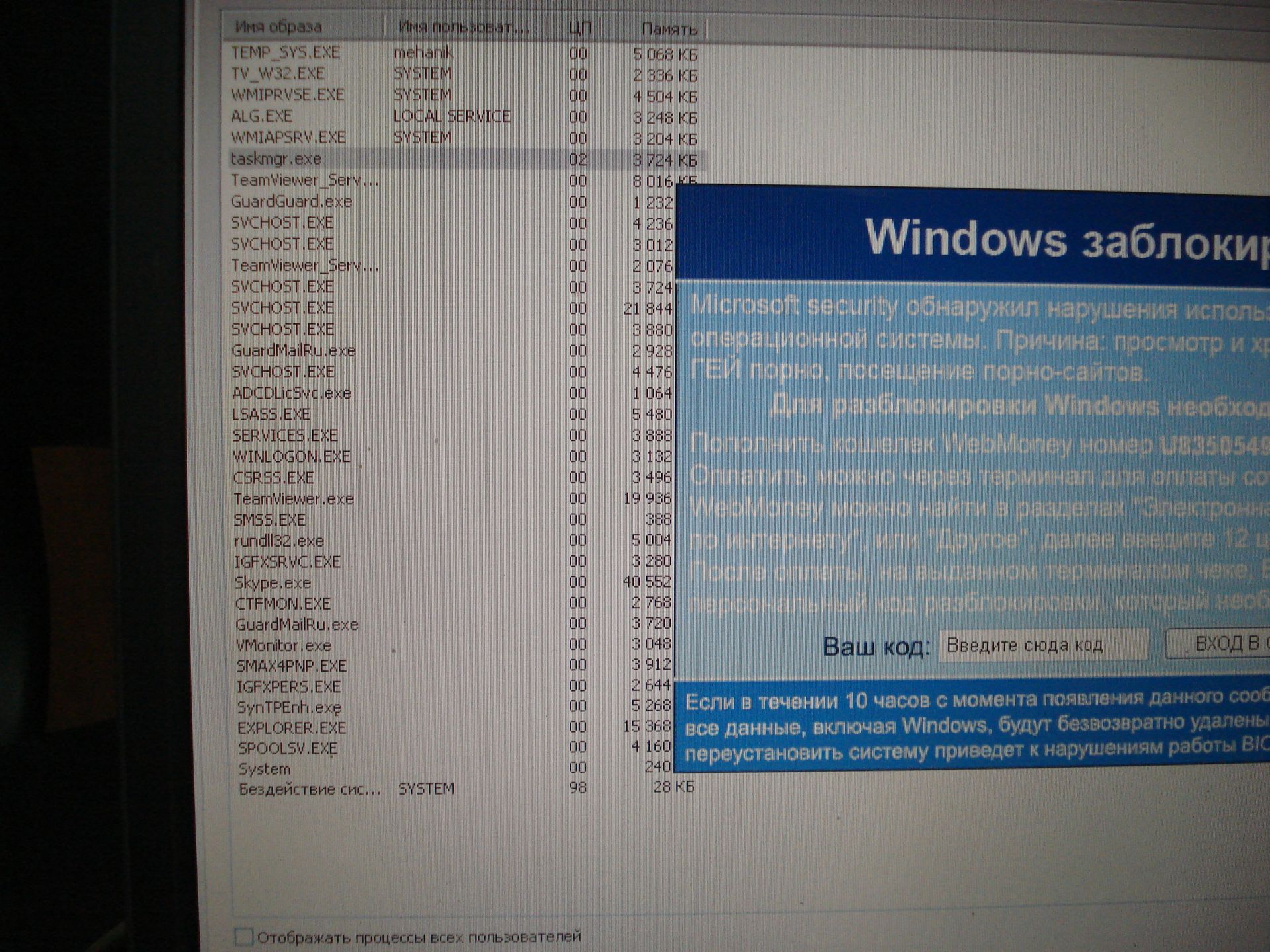
Task: Select the 'Бездействие системы' process row
Action: [x=310, y=789]
